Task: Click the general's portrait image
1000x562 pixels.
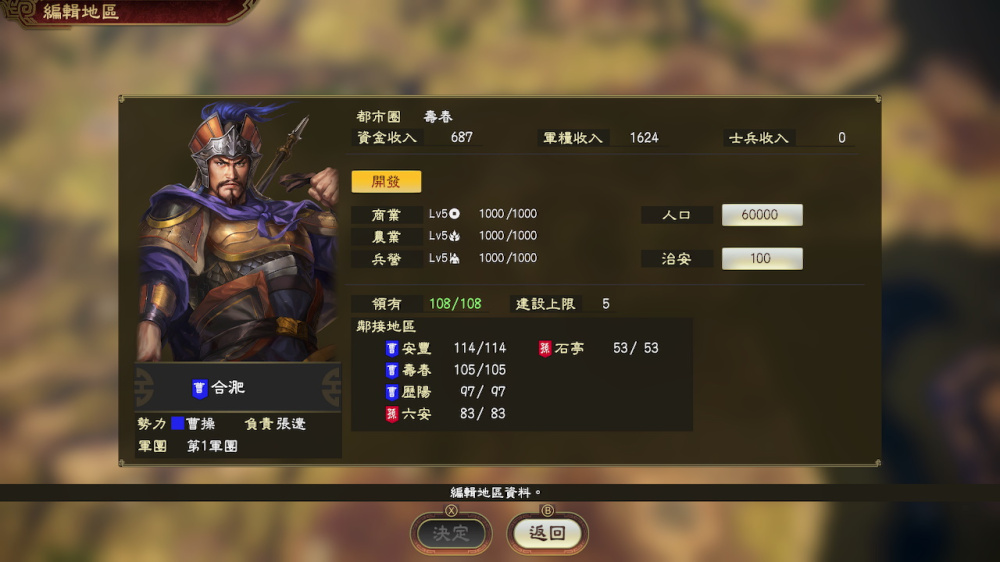Action: coord(238,232)
